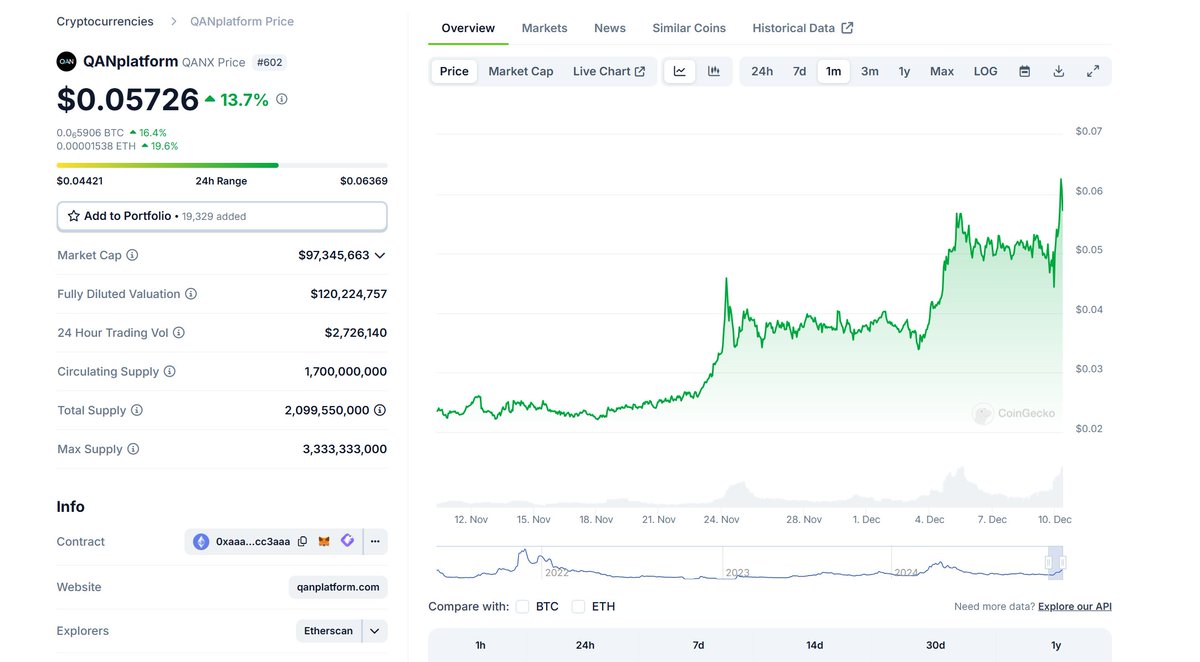This screenshot has height=662, width=1200.
Task: Expand the Explorers dropdown arrow
Action: coord(375,631)
